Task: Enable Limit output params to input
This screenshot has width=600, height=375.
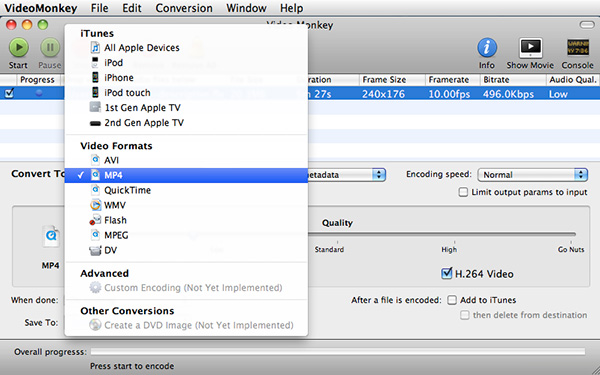Action: (x=463, y=192)
